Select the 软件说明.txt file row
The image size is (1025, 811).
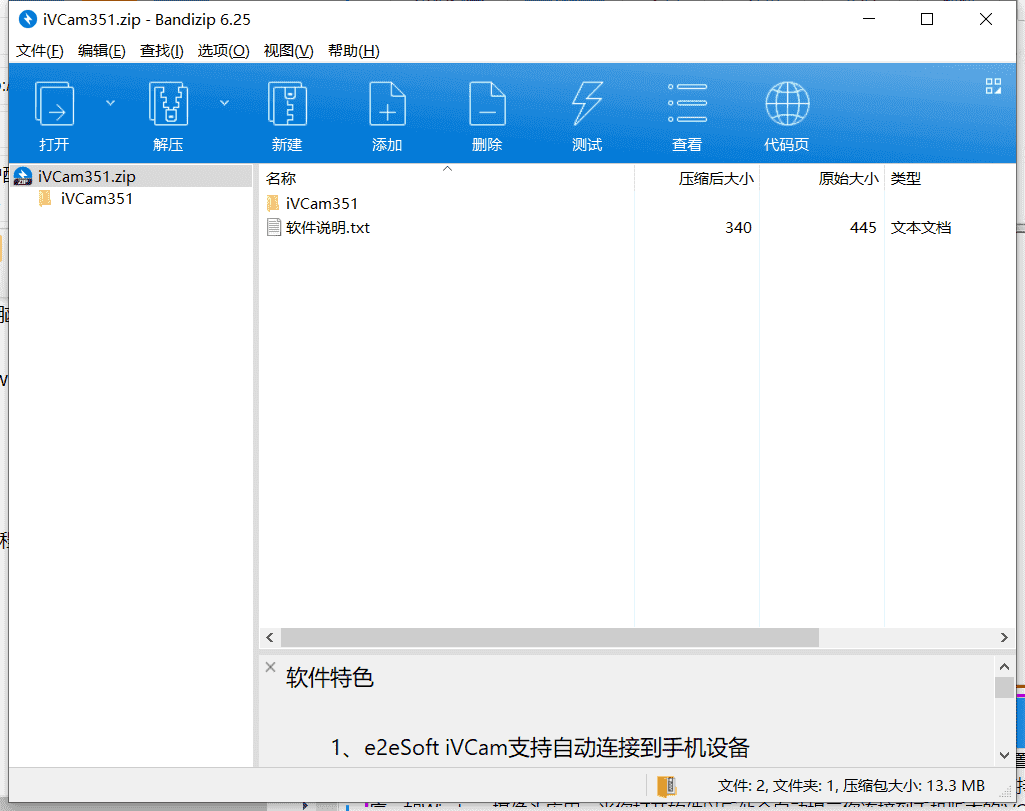[637, 227]
